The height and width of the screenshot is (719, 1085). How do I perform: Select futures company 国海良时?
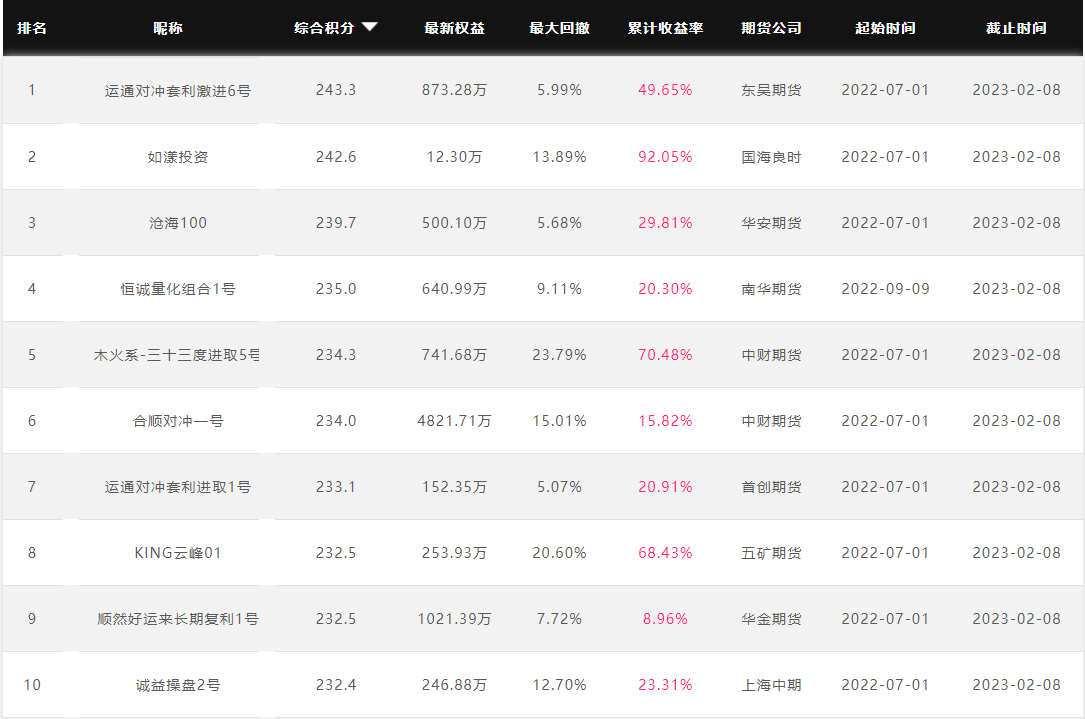(771, 157)
